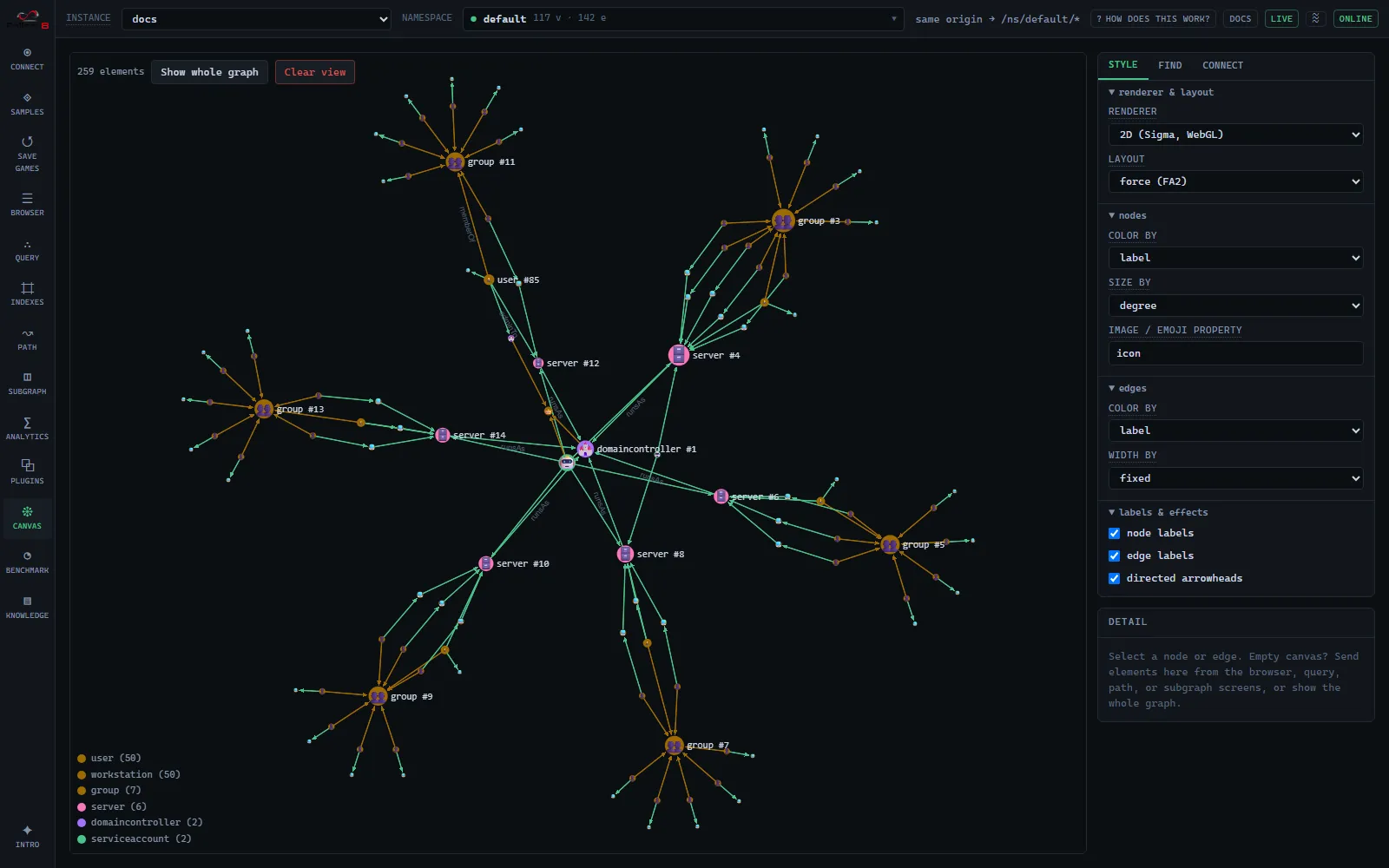Open the How does this work help
1389x868 pixels.
1153,18
